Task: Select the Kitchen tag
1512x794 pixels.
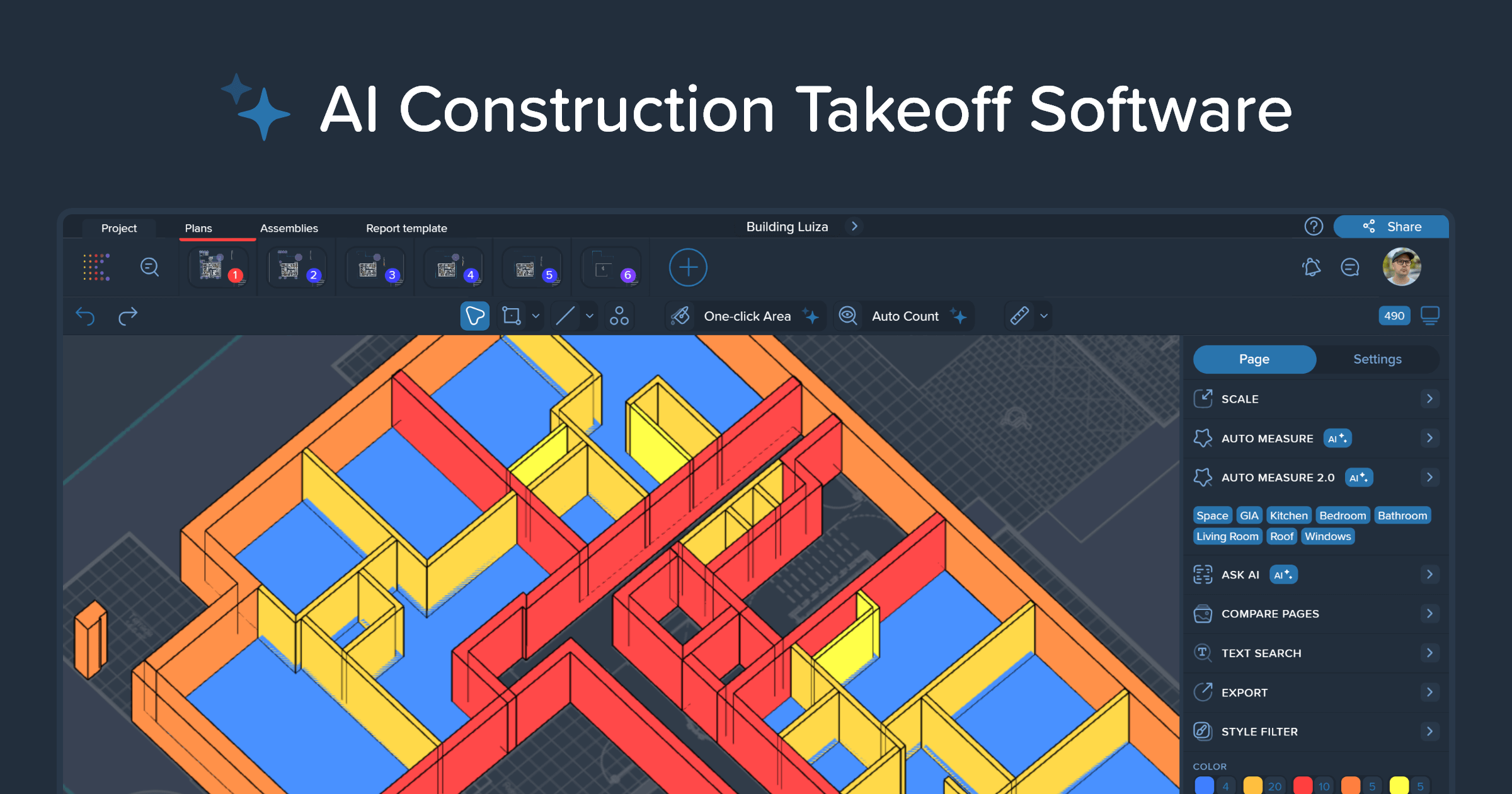Action: click(x=1288, y=515)
